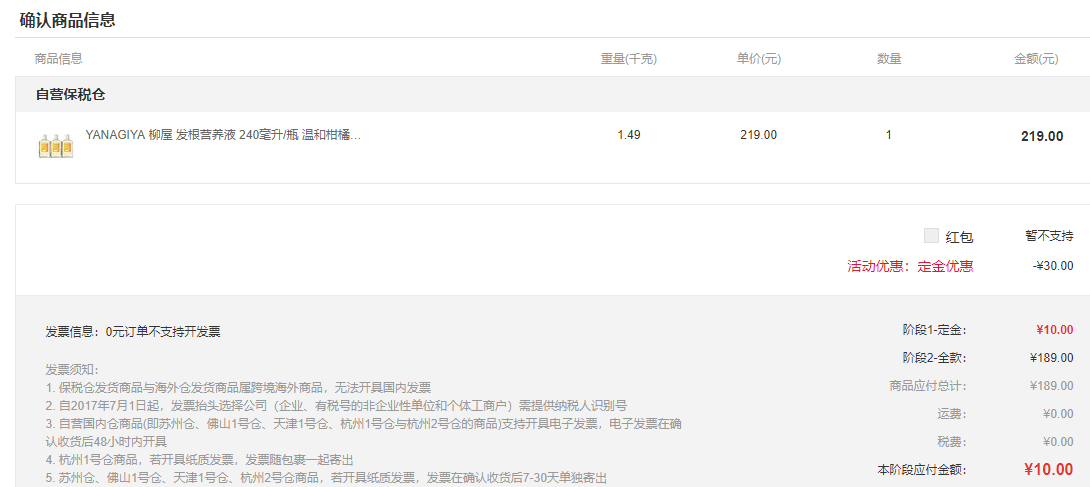The width and height of the screenshot is (1090, 487).
Task: Click the 本阶段应付金额 label
Action: click(922, 470)
